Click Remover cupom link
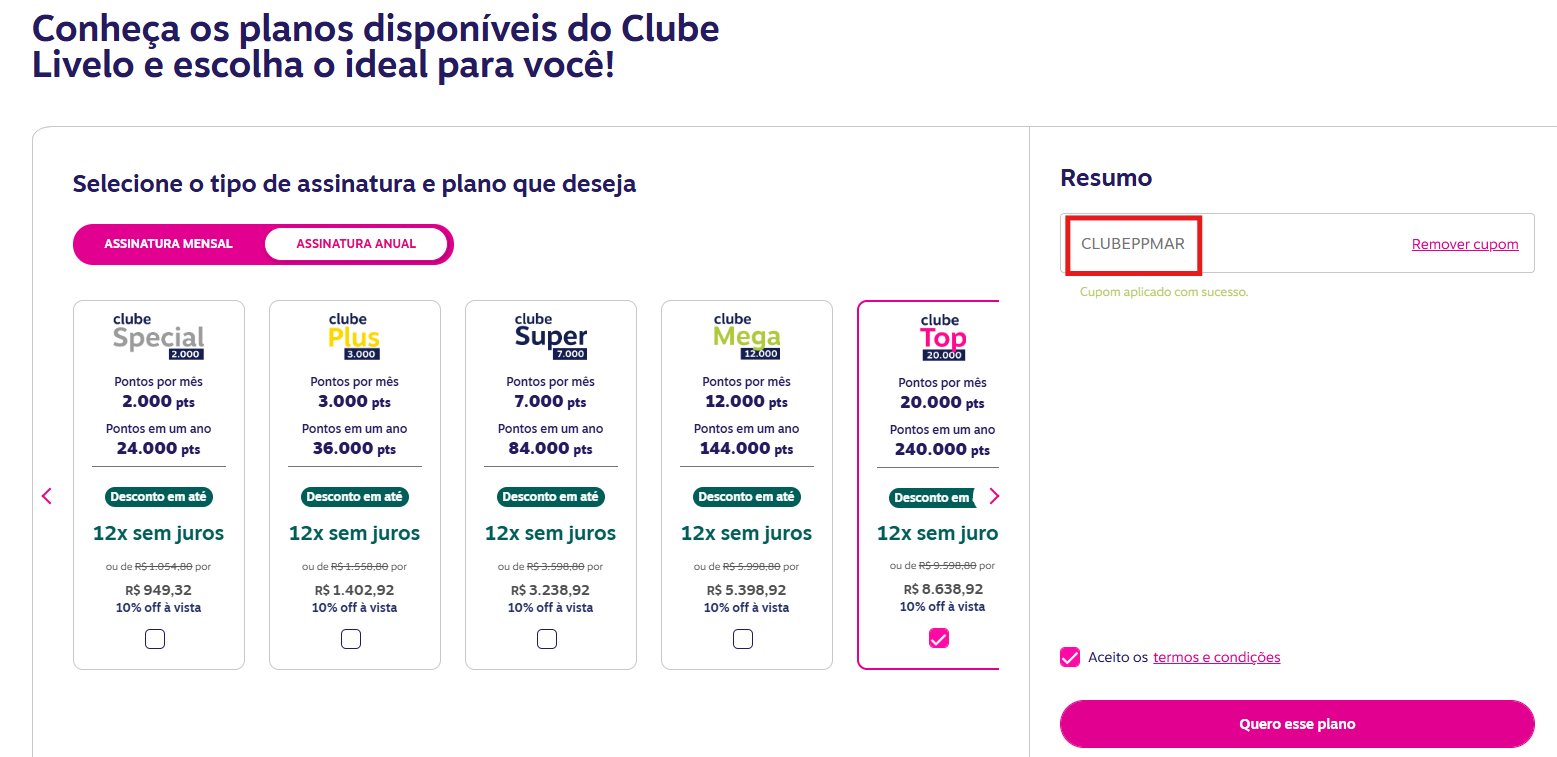This screenshot has width=1557, height=757. 1465,244
